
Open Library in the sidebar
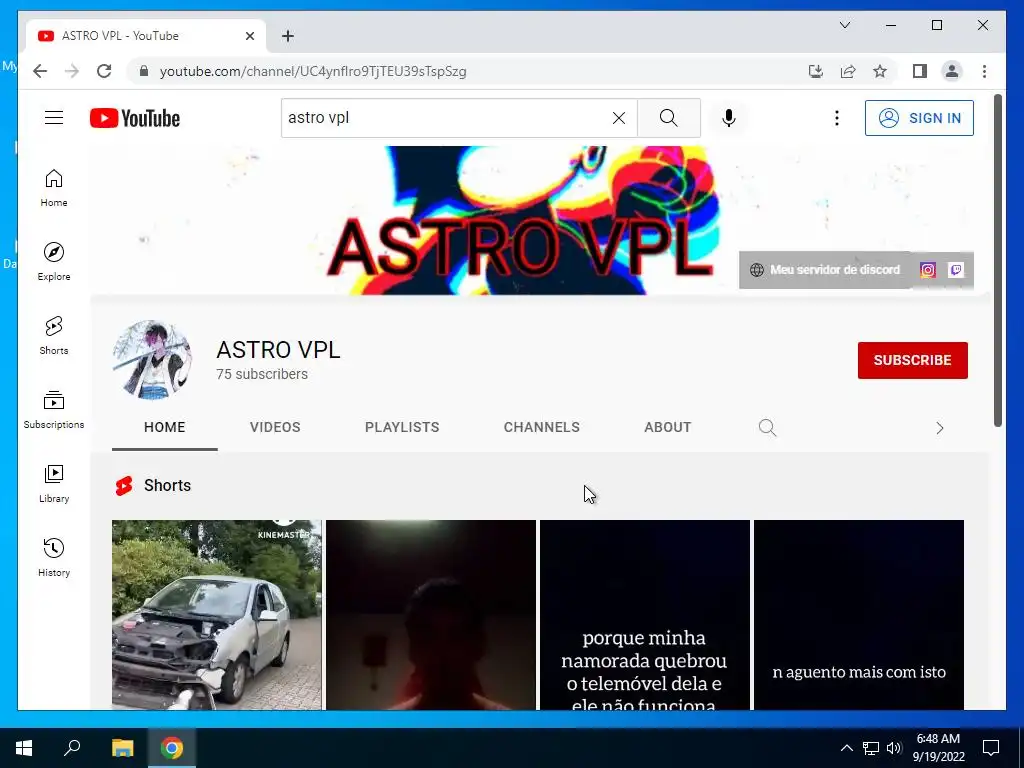54,484
